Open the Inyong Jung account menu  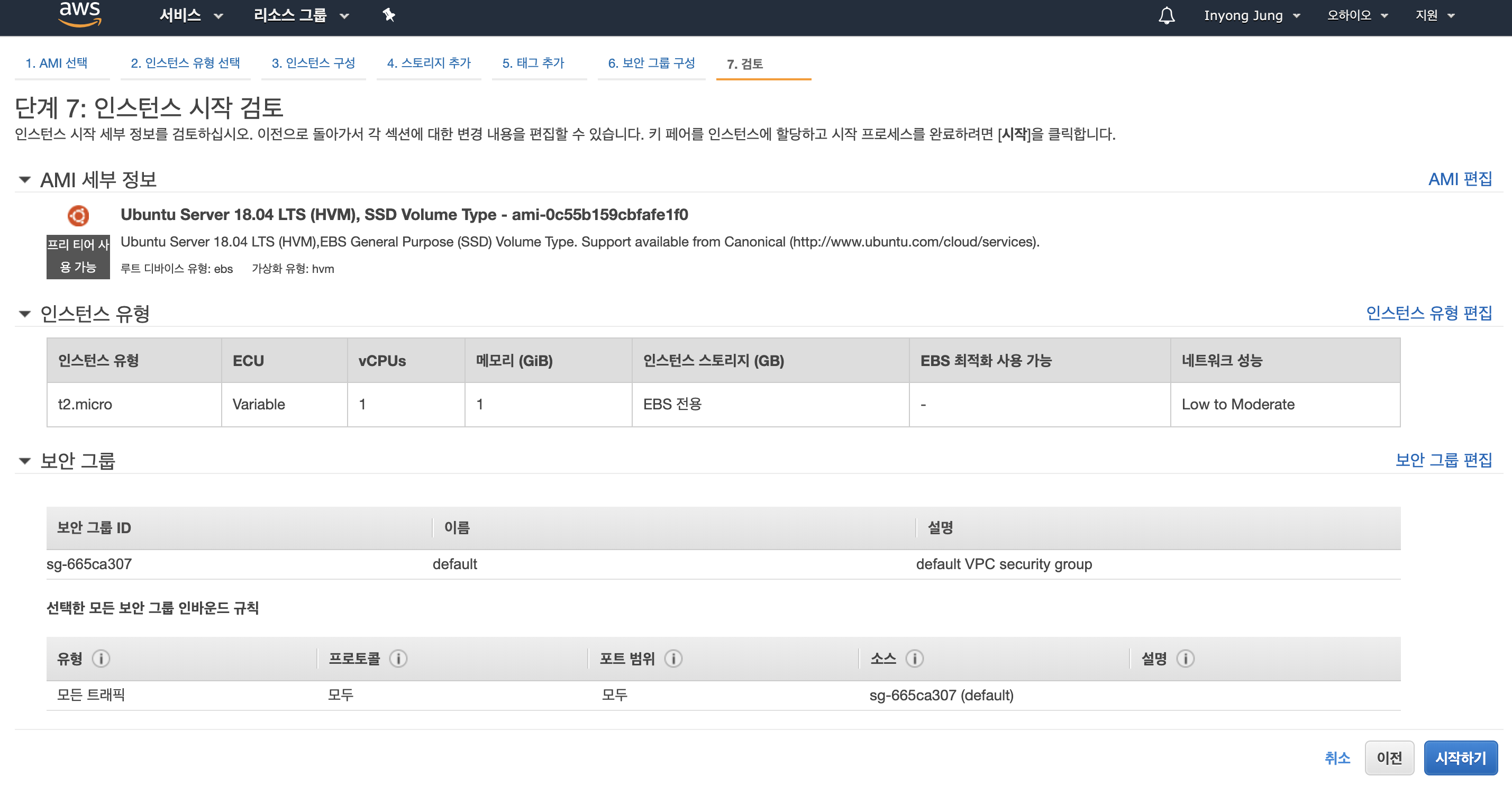[1251, 15]
